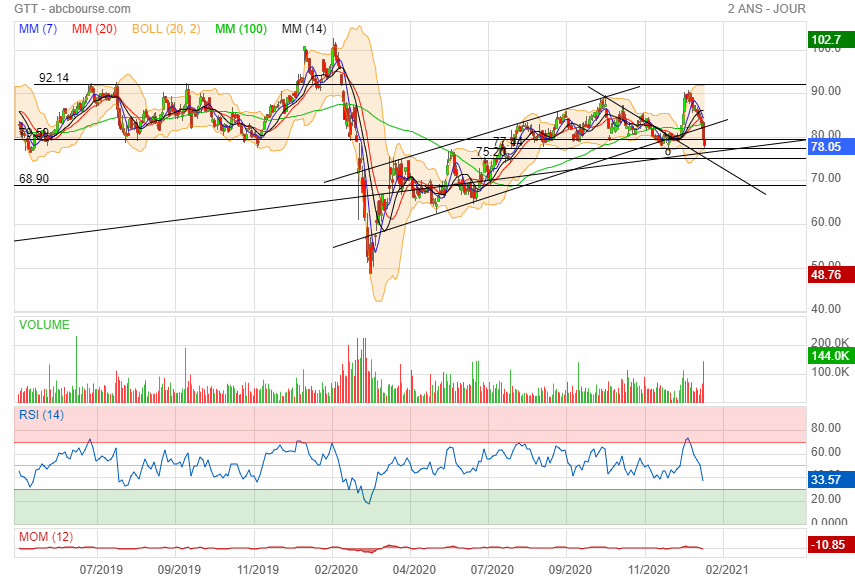Click the 09/2020 date axis label
The image size is (855, 580).
[570, 570]
